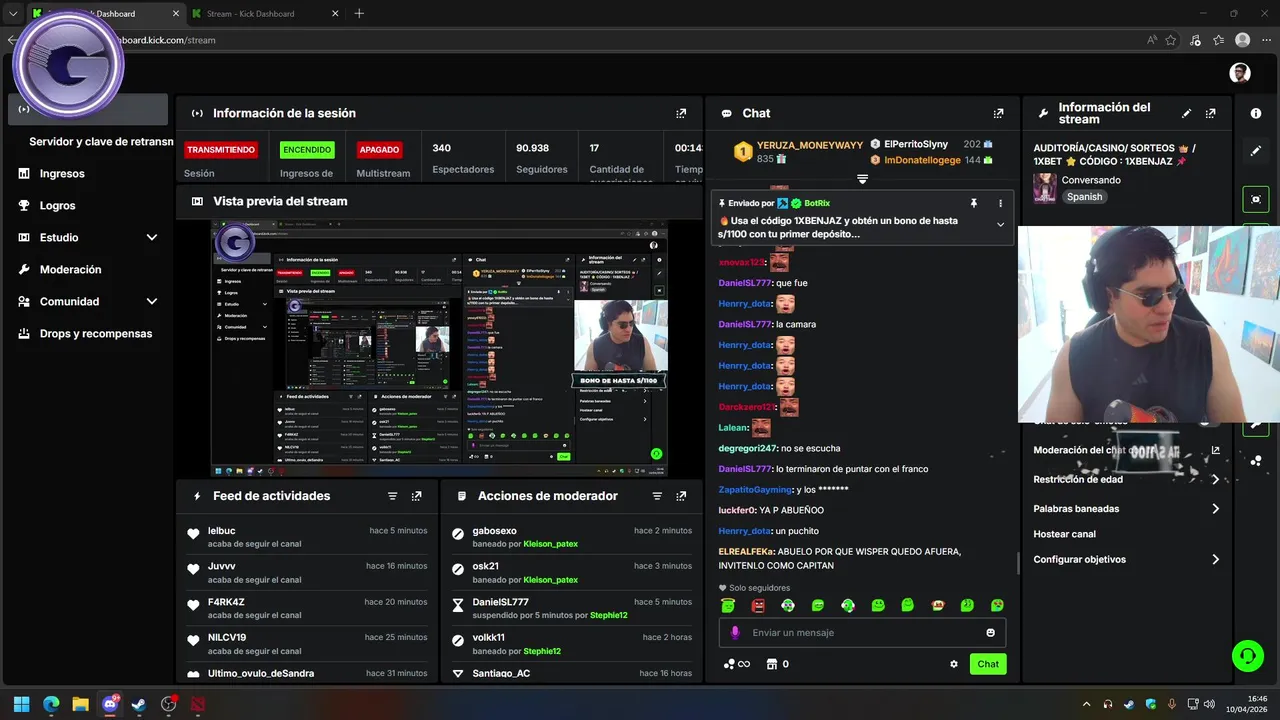The image size is (1280, 720).
Task: Pop out the Información de la sesión panel
Action: tap(681, 114)
